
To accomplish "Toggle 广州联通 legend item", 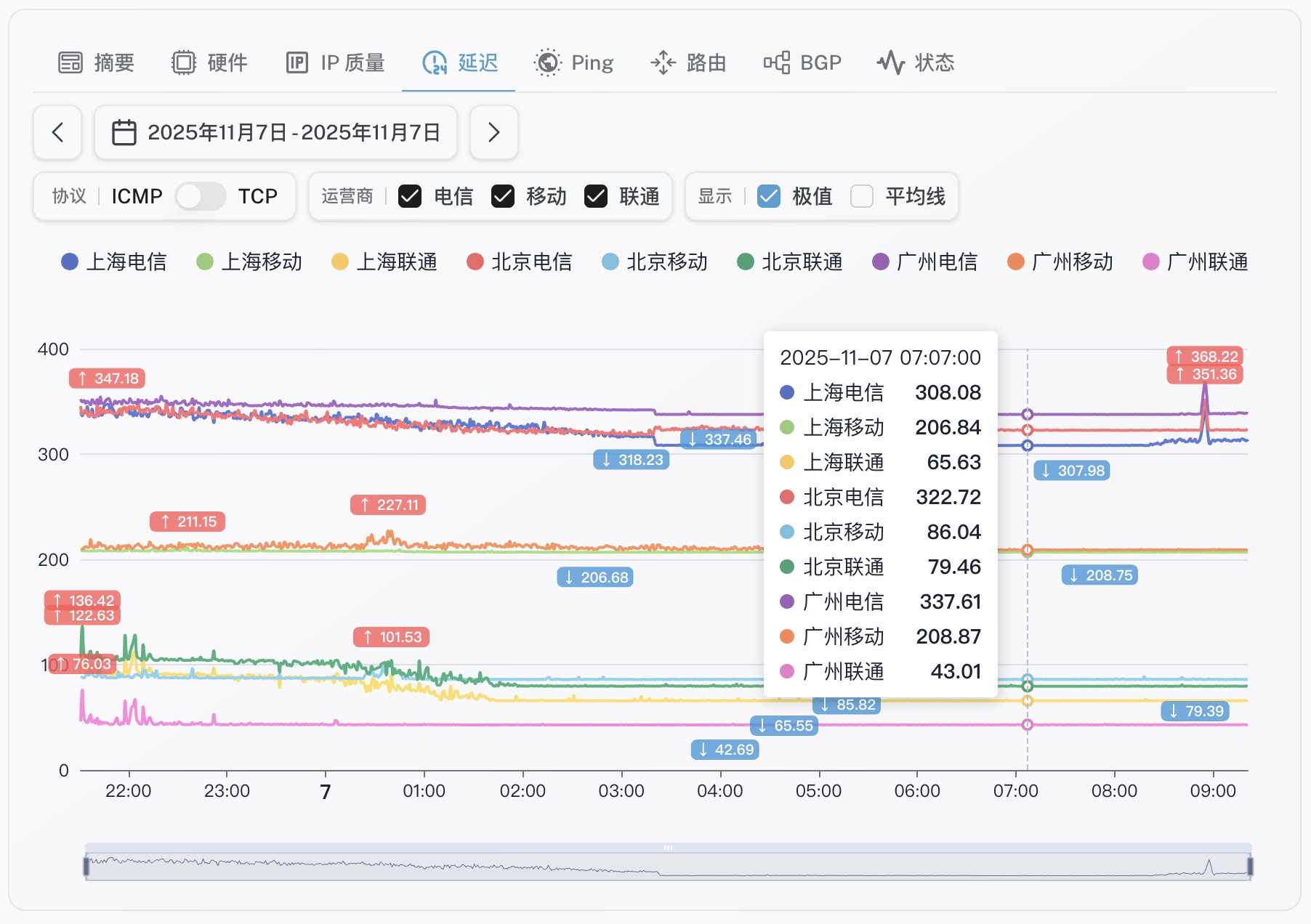I will tap(1195, 262).
